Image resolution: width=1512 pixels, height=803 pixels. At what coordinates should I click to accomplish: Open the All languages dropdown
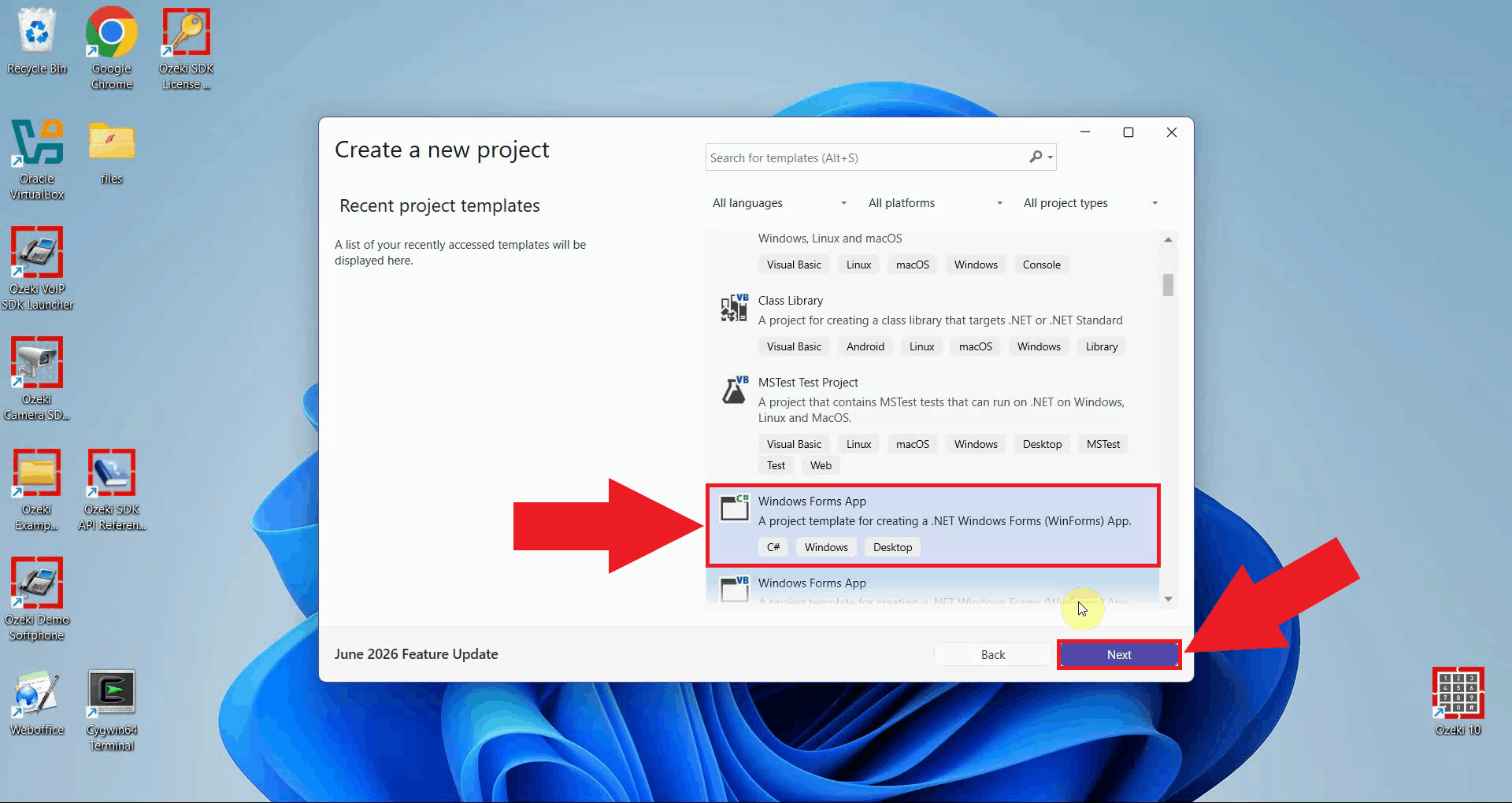click(x=780, y=203)
